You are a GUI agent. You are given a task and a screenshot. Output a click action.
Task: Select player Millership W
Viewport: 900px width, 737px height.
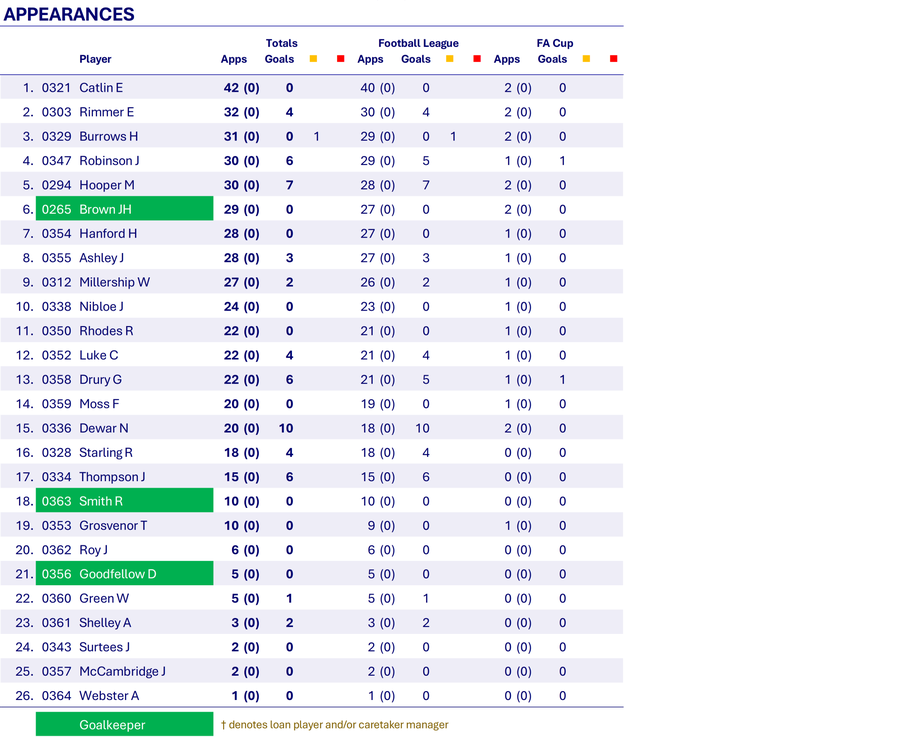click(114, 282)
